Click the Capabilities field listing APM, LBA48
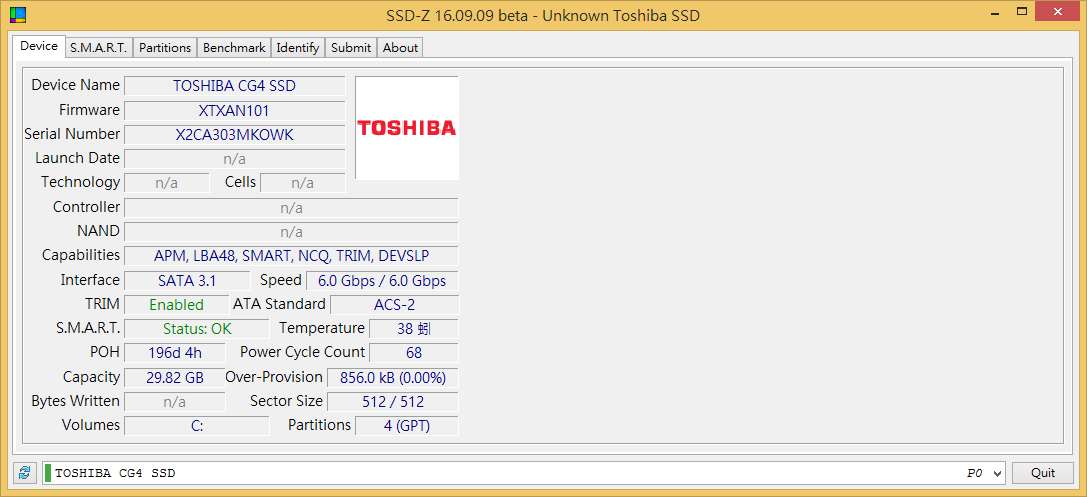Screen dimensions: 1087x497 point(291,256)
